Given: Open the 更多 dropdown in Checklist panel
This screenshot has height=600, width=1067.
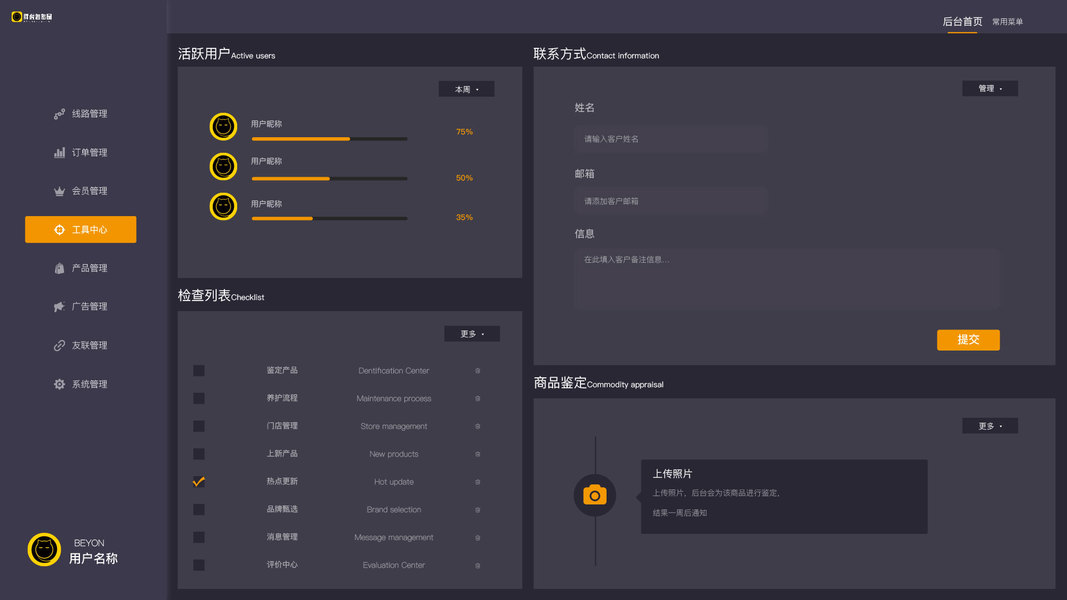Looking at the screenshot, I should click(472, 333).
